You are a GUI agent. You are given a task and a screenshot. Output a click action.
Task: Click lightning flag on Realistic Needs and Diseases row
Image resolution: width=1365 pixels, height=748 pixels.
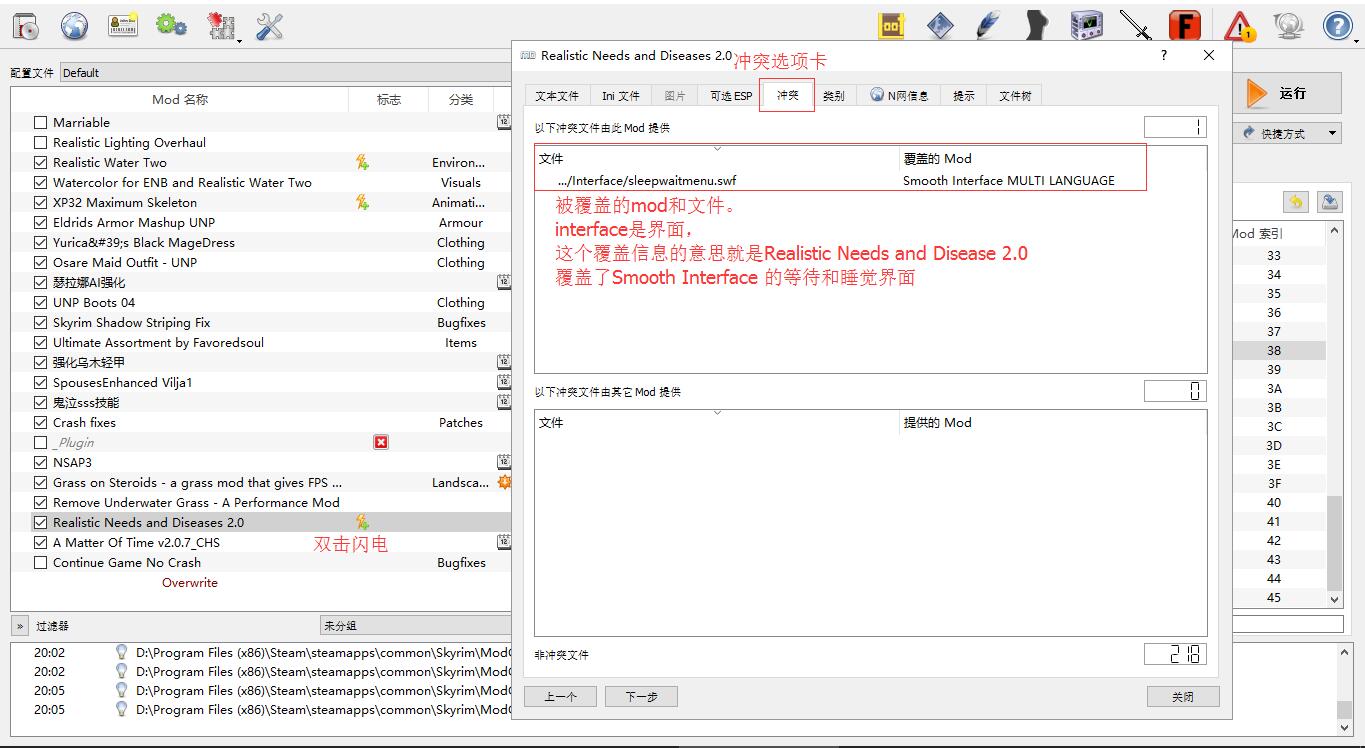362,522
